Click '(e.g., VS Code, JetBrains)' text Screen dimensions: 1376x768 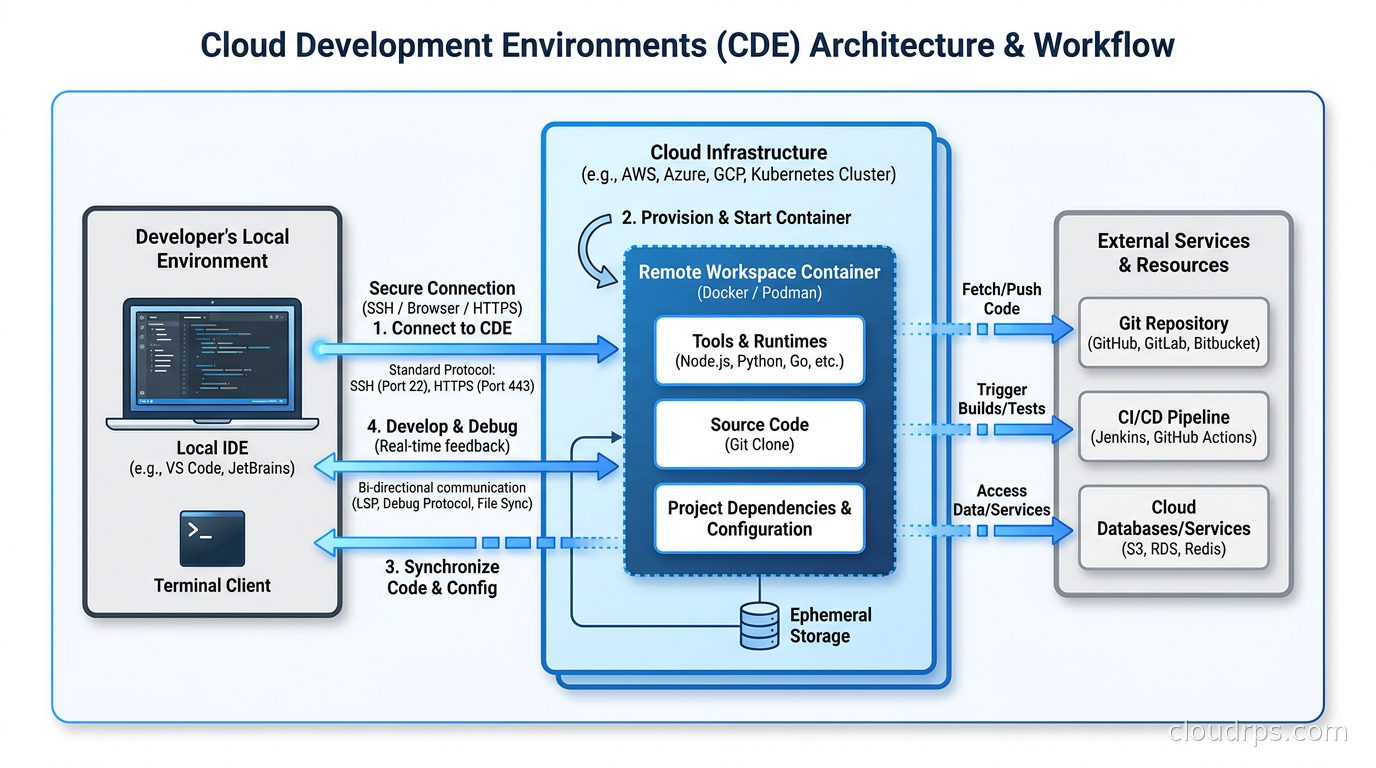pyautogui.click(x=212, y=468)
